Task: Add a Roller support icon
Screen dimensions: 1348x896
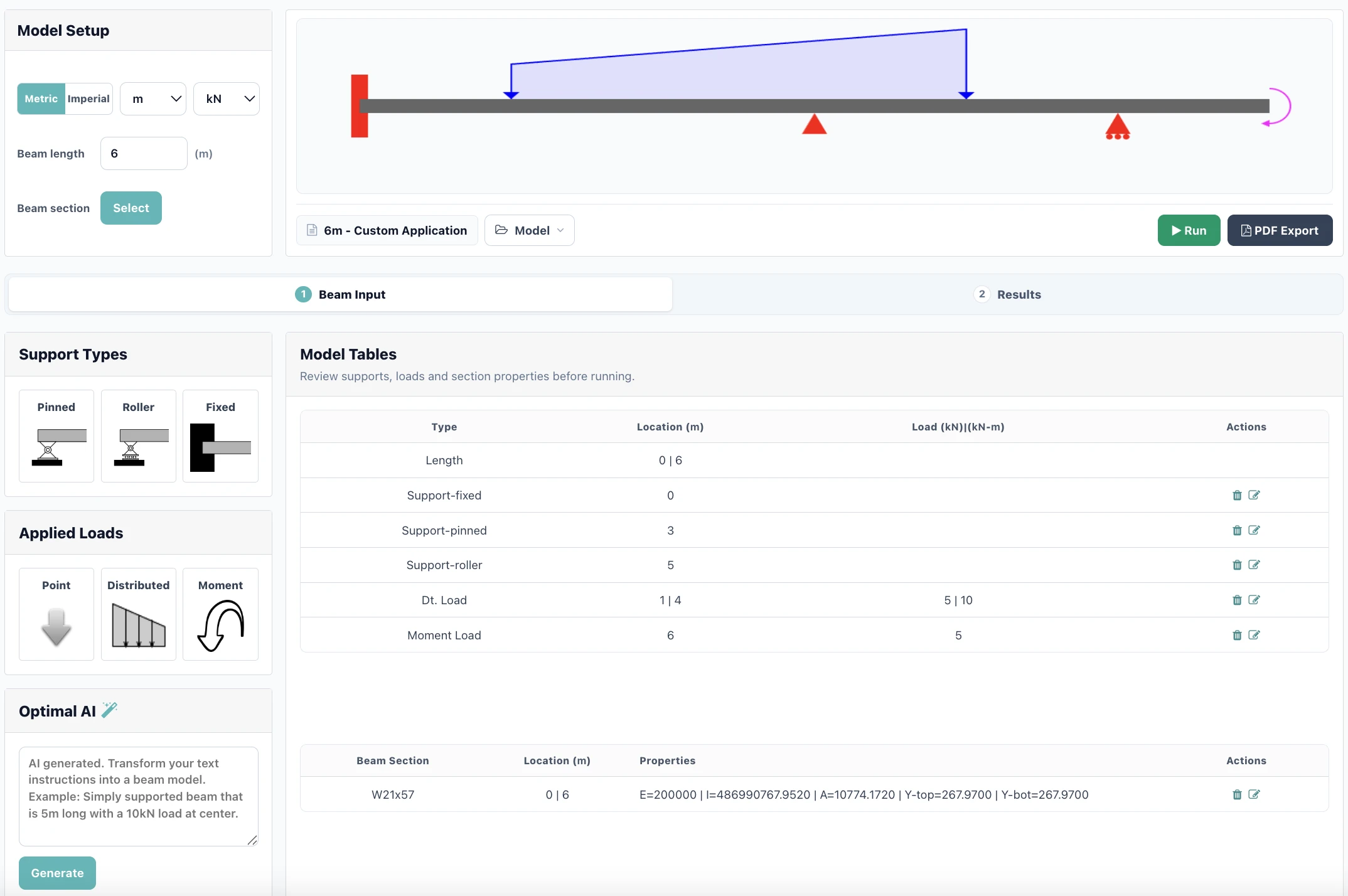Action: click(x=138, y=436)
